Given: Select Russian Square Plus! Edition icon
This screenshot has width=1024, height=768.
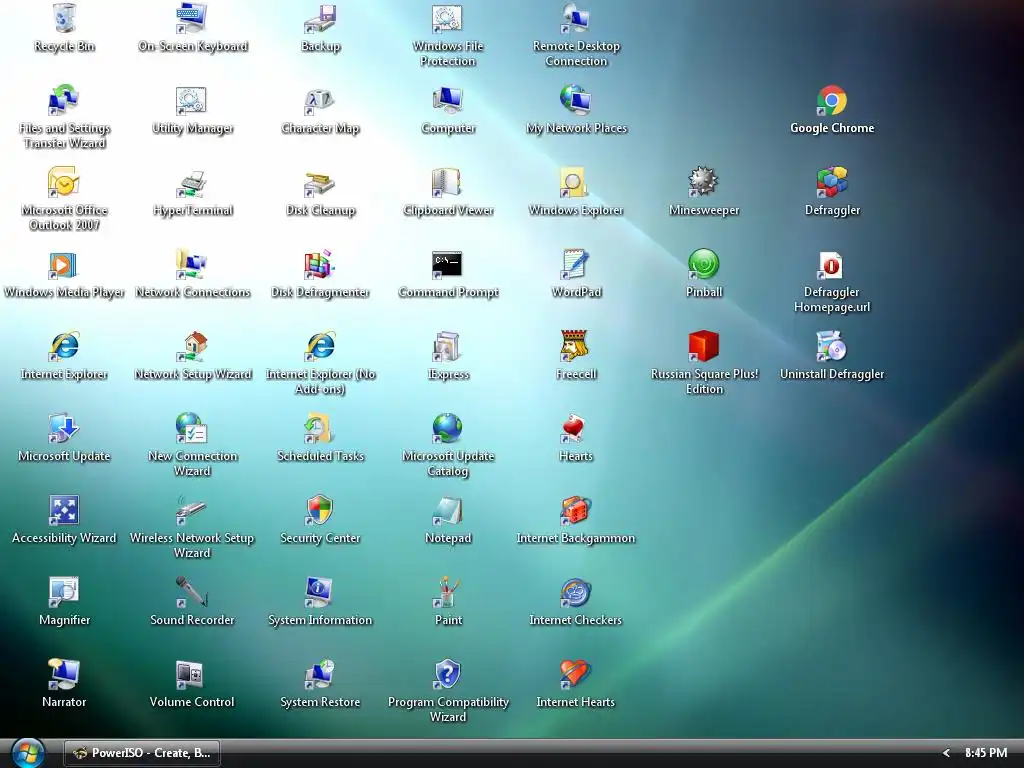Looking at the screenshot, I should pos(704,346).
